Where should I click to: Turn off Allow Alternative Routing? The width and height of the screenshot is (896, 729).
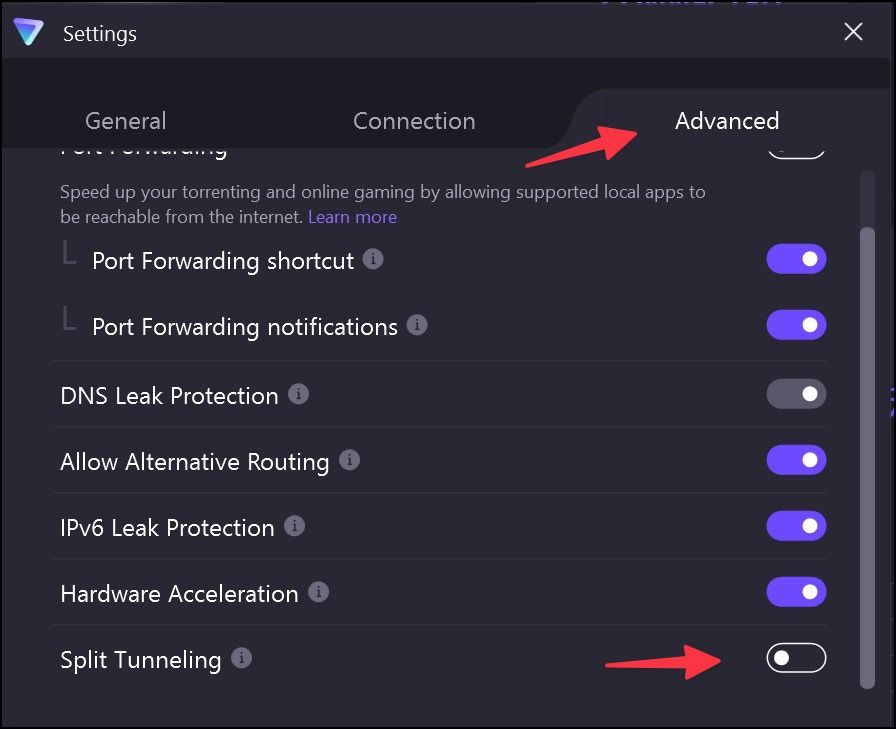(796, 460)
